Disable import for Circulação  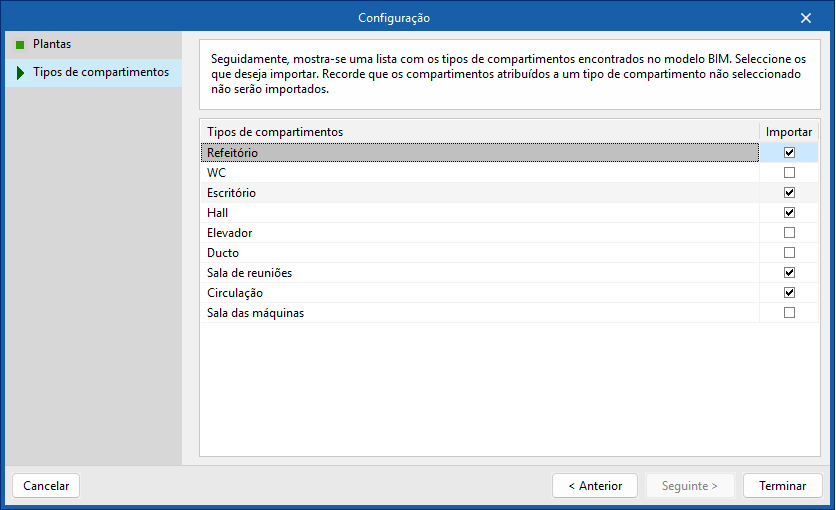click(789, 293)
